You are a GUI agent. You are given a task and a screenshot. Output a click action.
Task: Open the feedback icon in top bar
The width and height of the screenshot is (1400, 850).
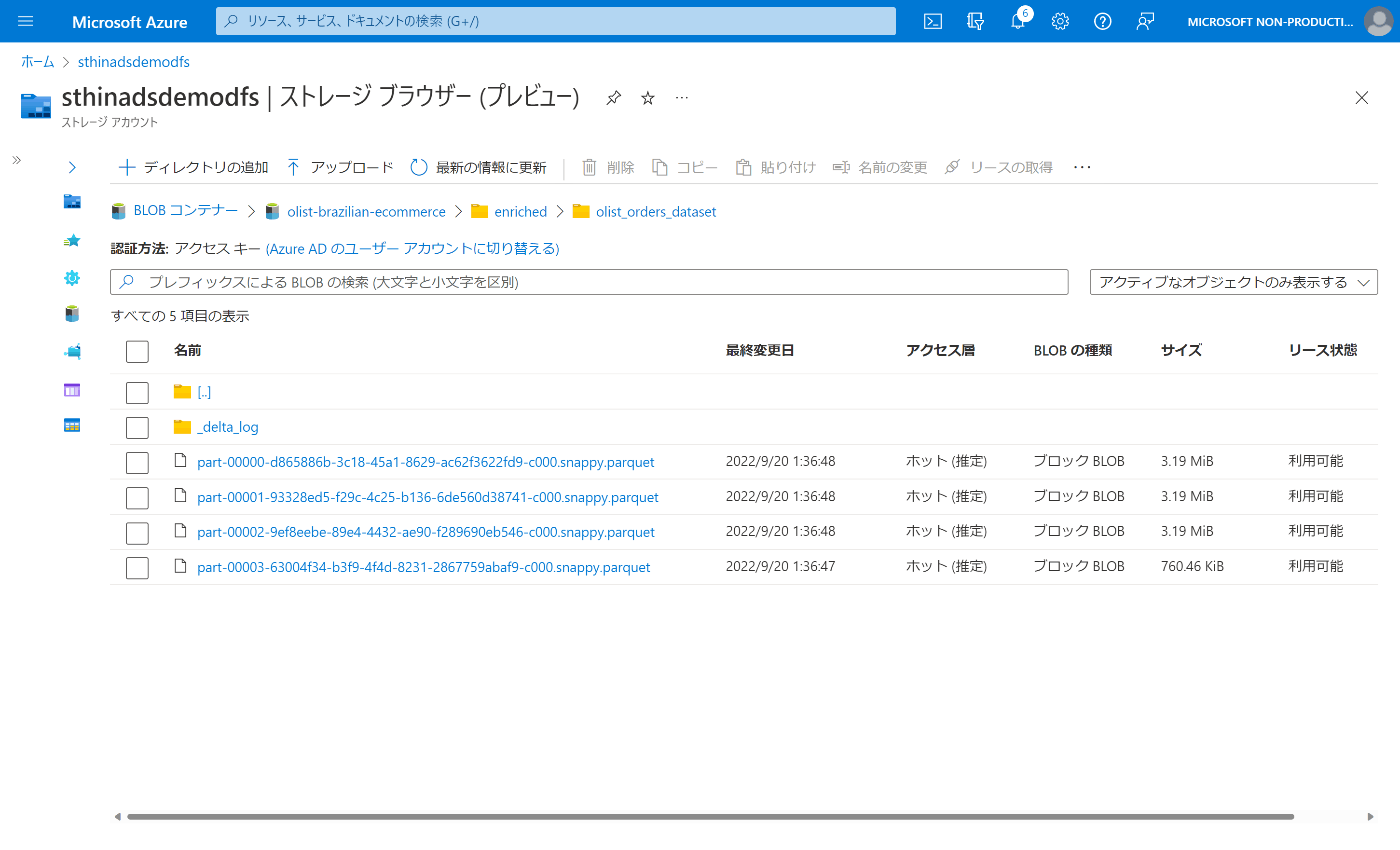point(1146,21)
